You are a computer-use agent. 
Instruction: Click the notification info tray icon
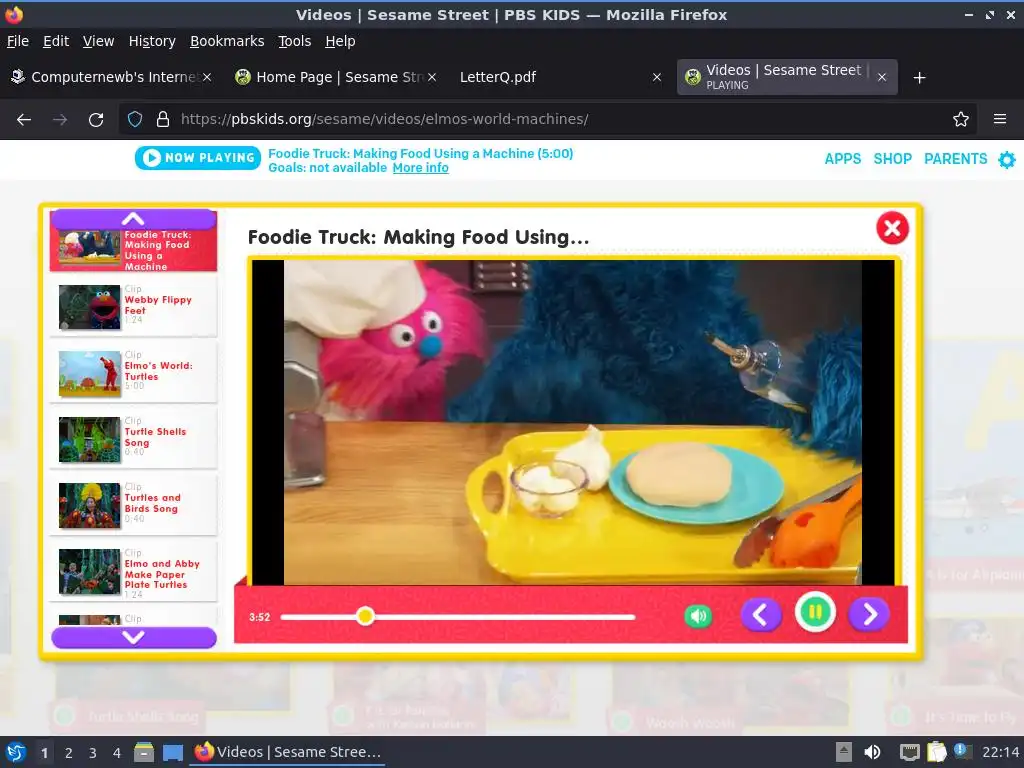(x=962, y=752)
